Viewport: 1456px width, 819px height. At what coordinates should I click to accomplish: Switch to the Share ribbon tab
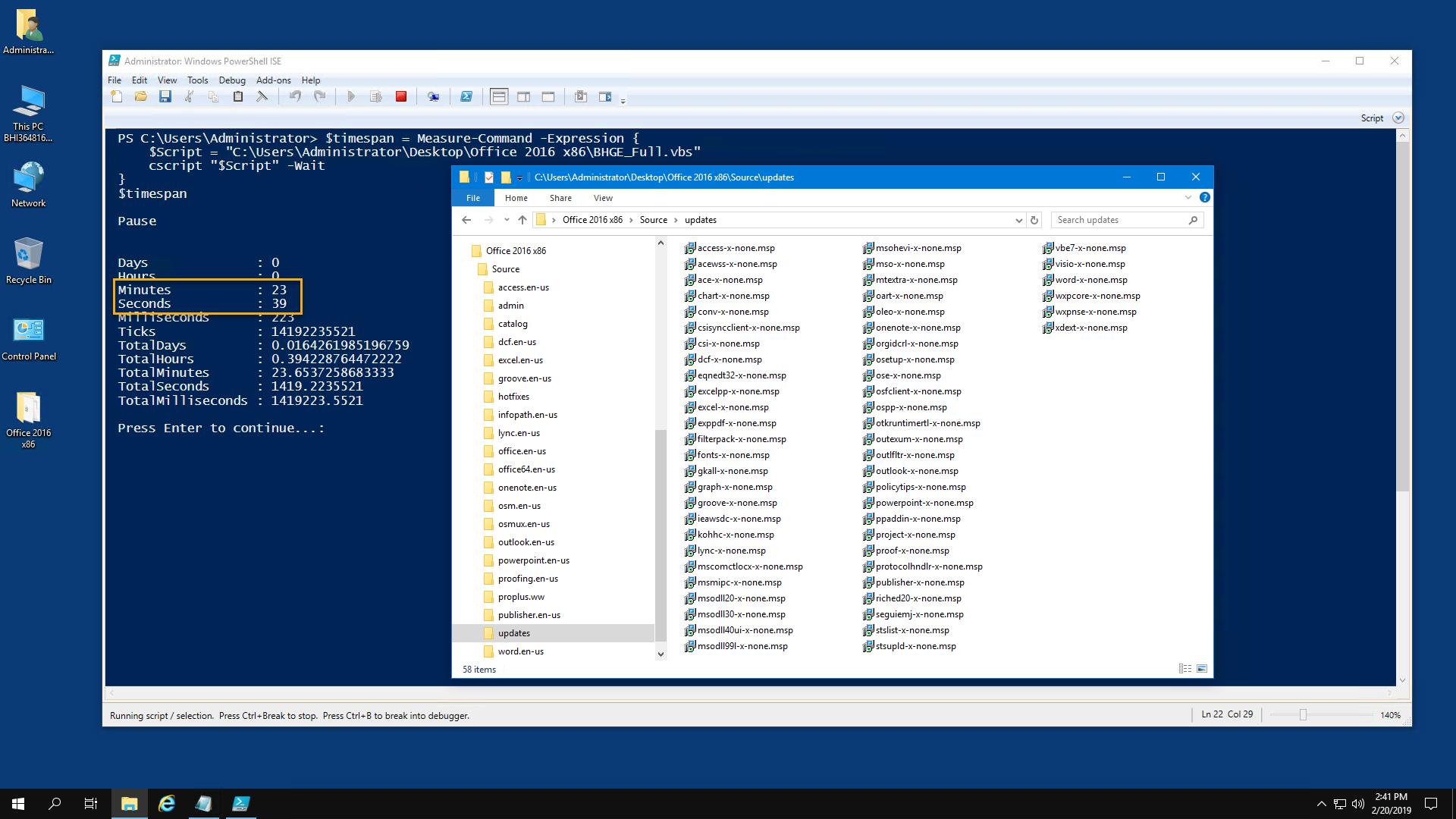[560, 198]
